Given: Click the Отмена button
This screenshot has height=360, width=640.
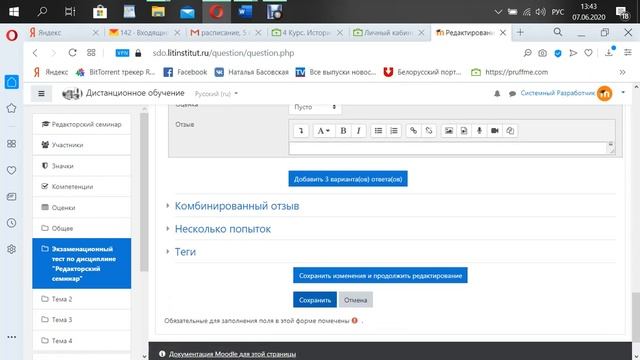Looking at the screenshot, I should click(x=356, y=300).
